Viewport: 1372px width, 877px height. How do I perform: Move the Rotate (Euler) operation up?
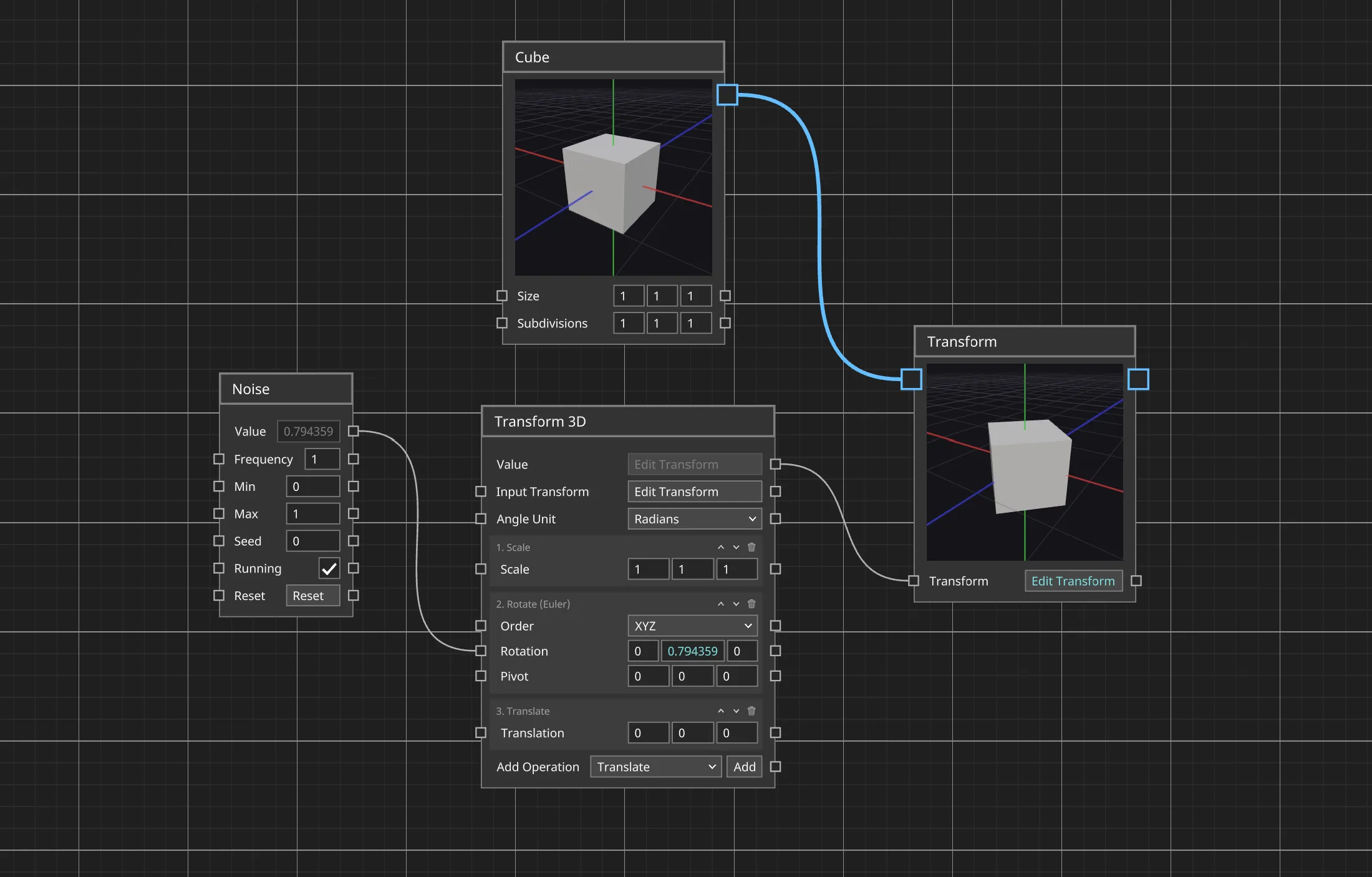tap(721, 604)
